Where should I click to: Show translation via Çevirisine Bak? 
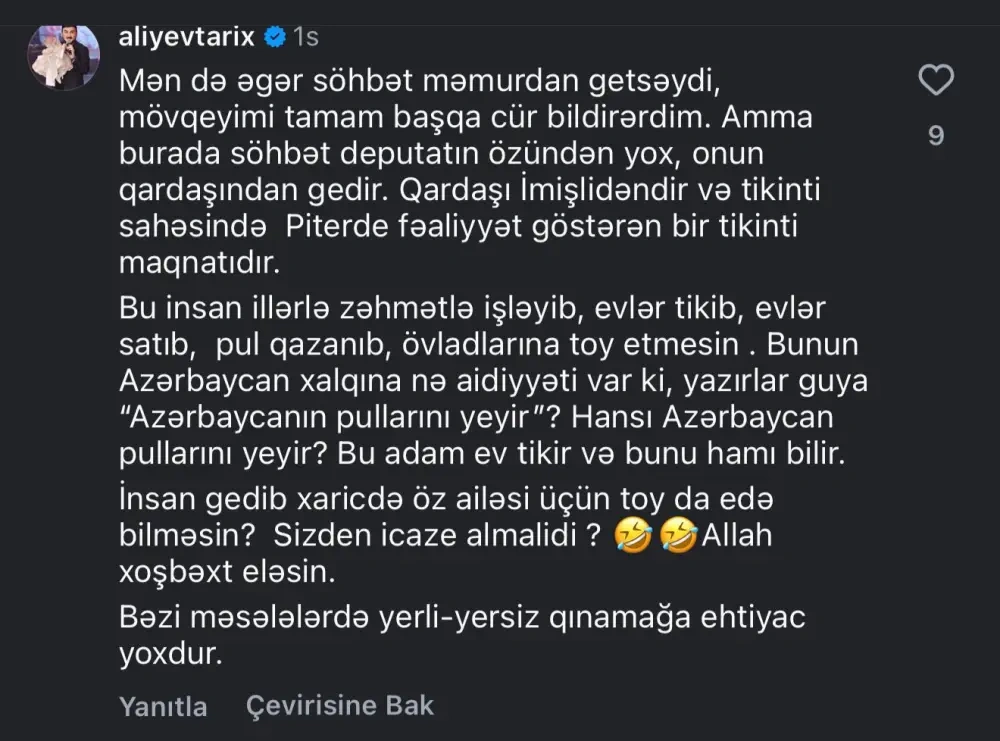(x=340, y=705)
